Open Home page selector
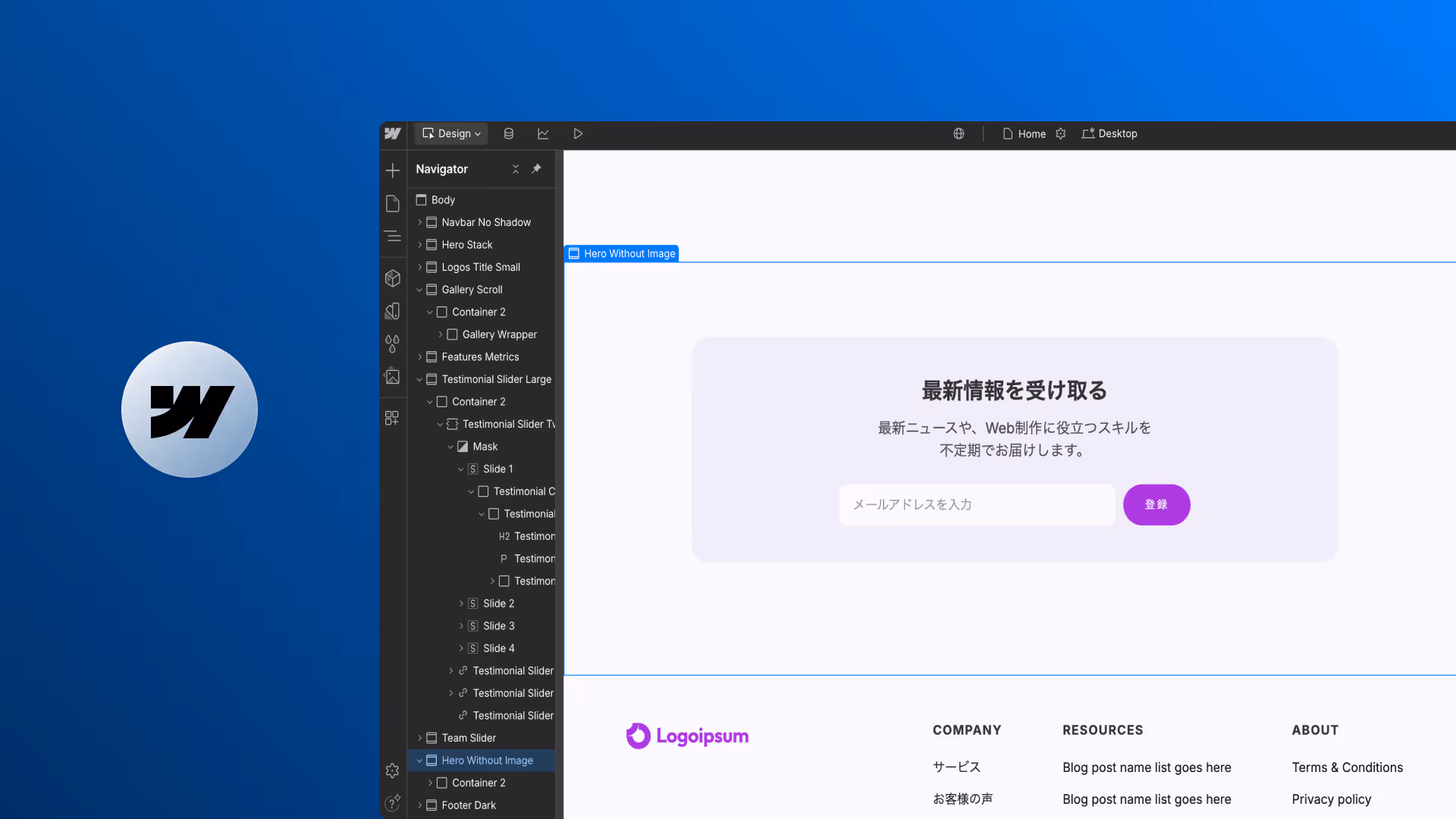Image resolution: width=1456 pixels, height=819 pixels. [1025, 133]
